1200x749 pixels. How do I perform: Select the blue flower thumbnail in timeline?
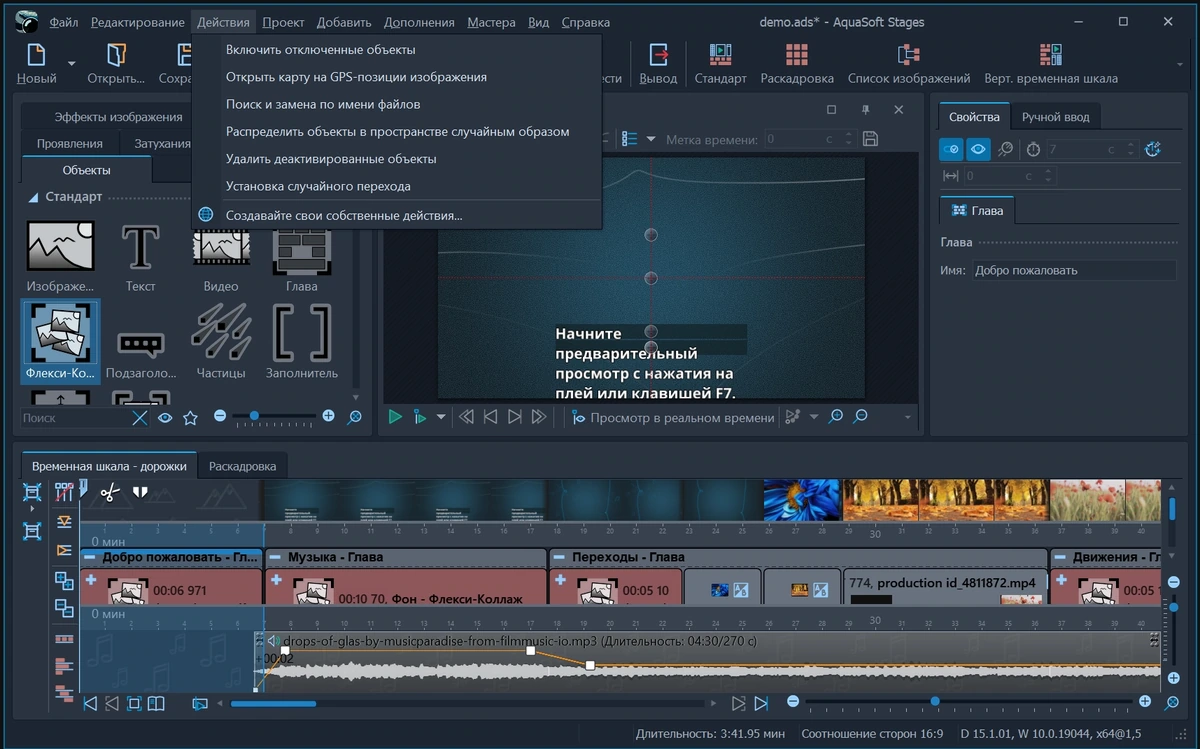[x=802, y=500]
